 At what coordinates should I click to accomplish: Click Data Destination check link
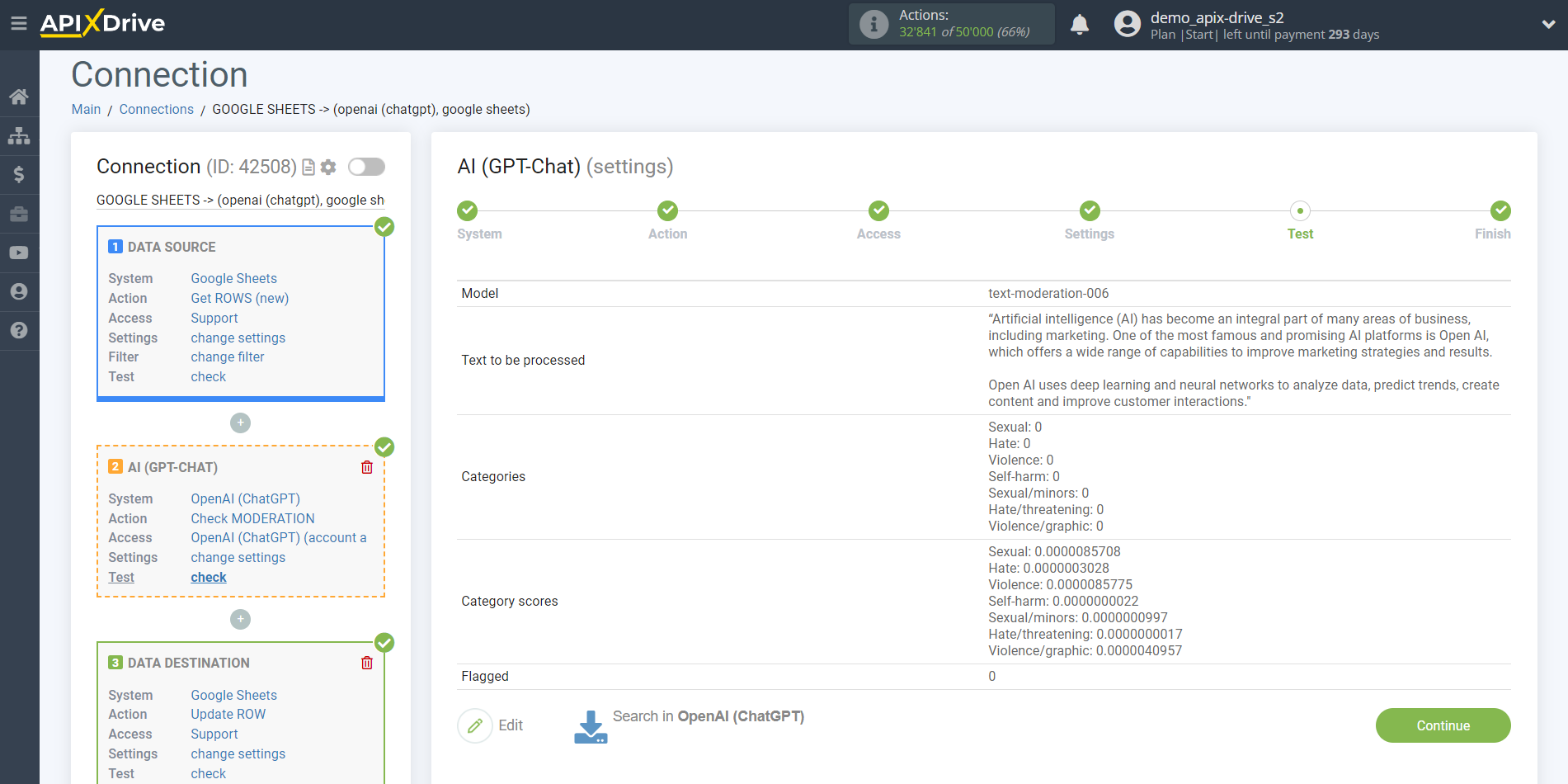click(x=208, y=773)
